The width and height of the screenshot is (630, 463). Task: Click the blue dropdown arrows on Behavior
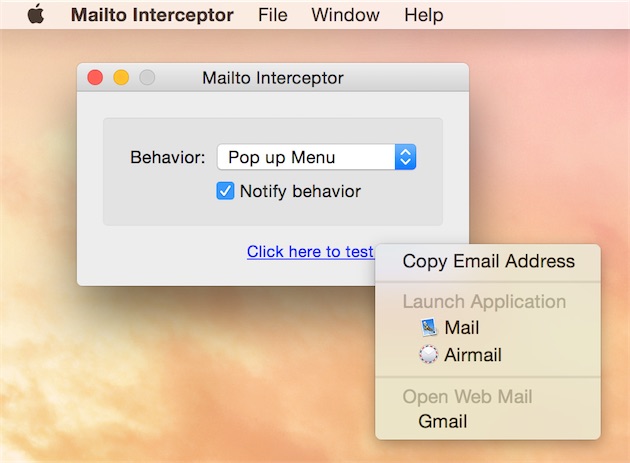(x=405, y=157)
